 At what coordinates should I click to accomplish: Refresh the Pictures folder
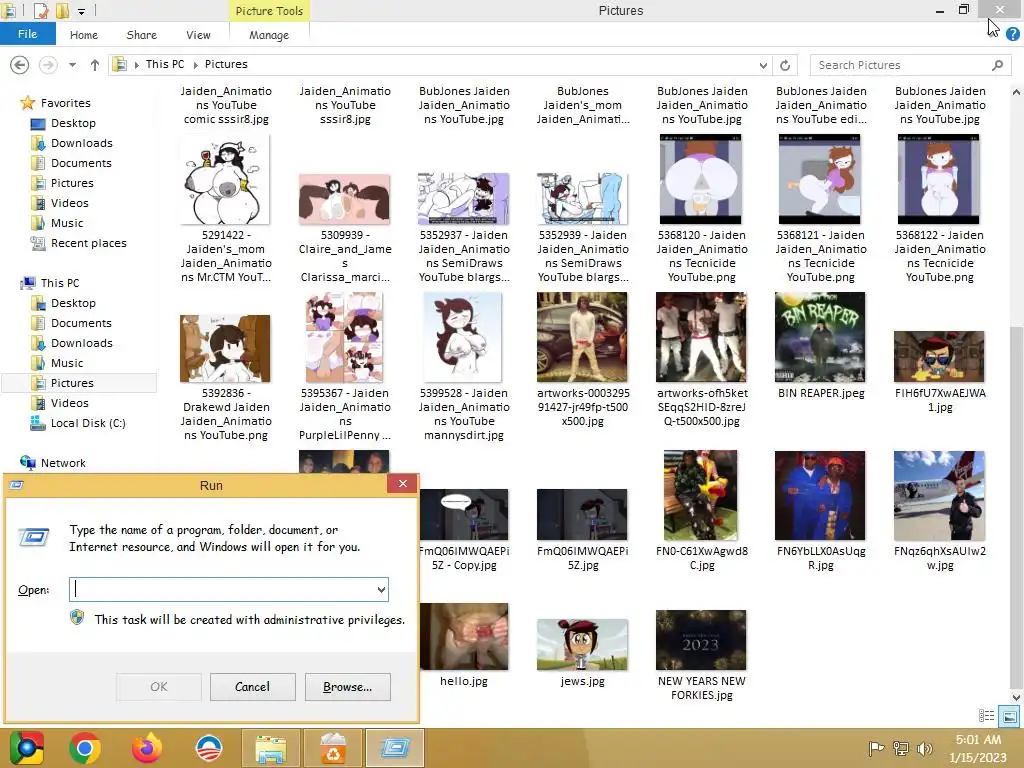785,65
